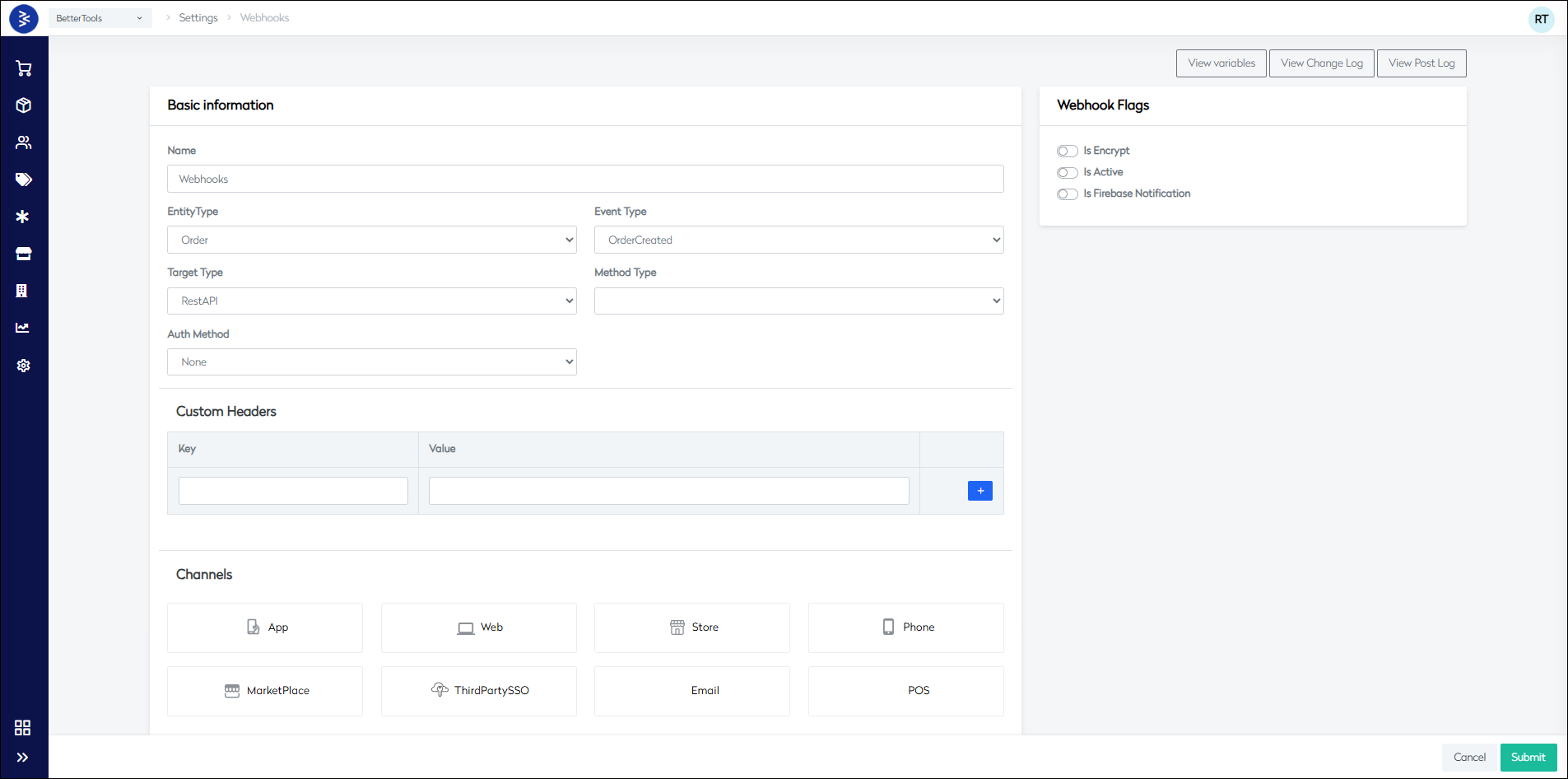Open the analytics chart icon
1568x779 pixels.
click(22, 328)
